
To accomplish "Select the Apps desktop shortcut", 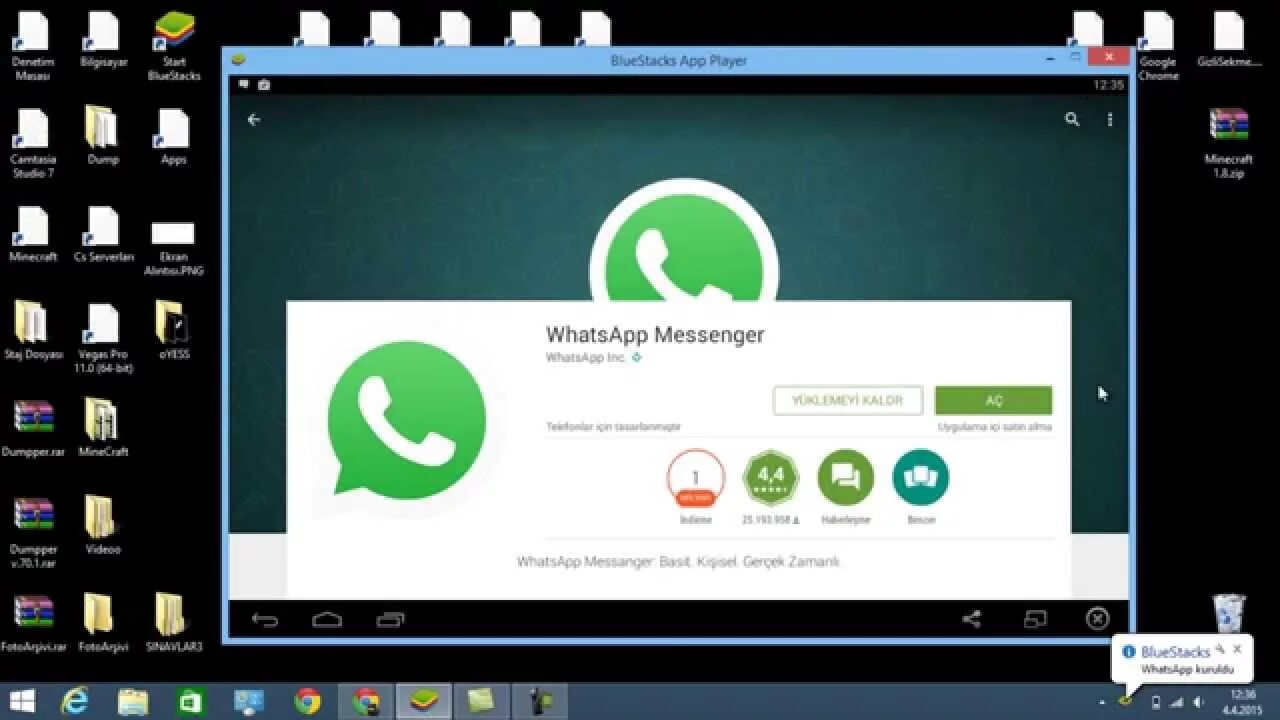I will click(174, 136).
